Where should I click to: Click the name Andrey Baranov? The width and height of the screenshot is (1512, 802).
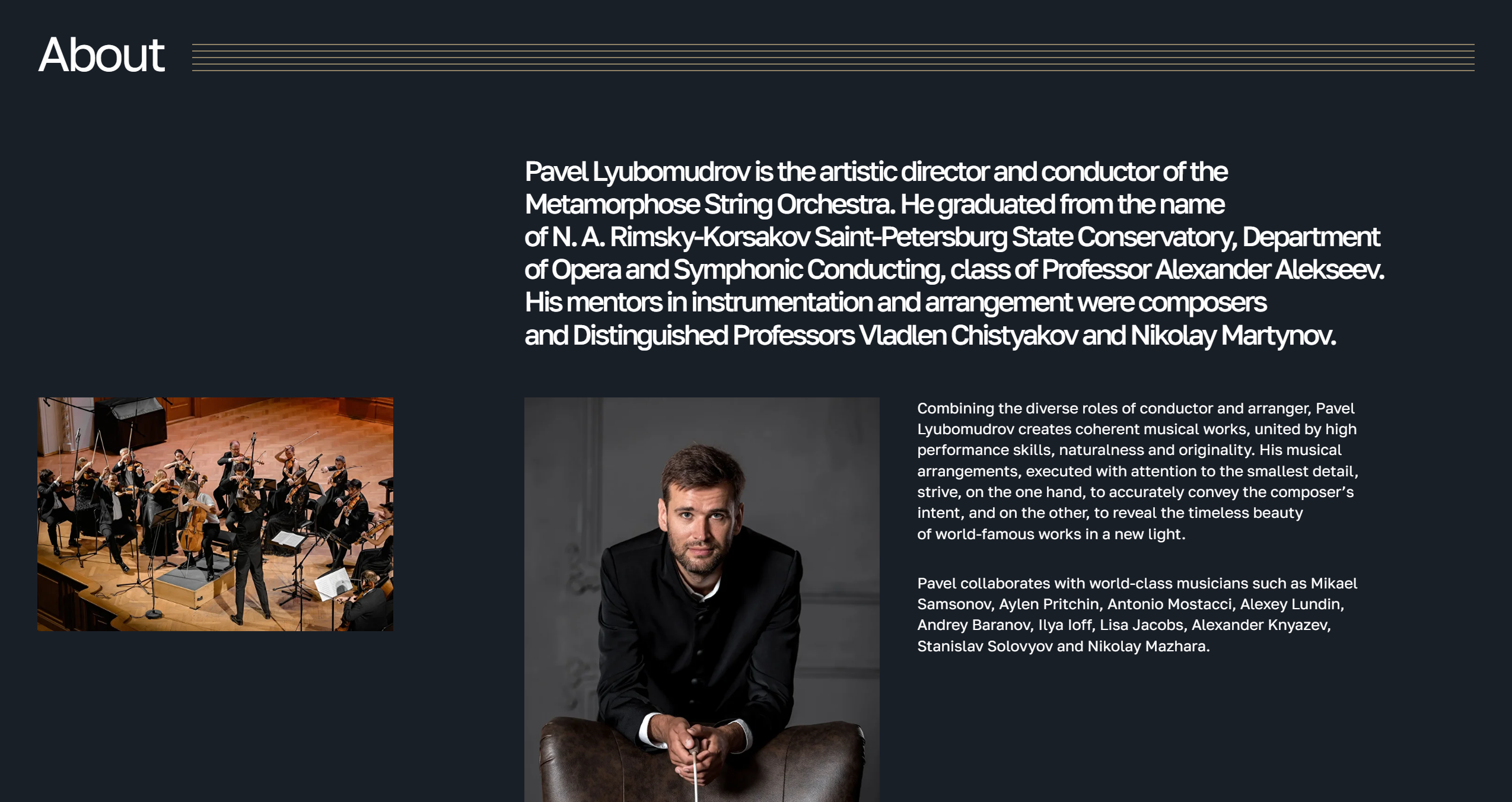coord(975,625)
